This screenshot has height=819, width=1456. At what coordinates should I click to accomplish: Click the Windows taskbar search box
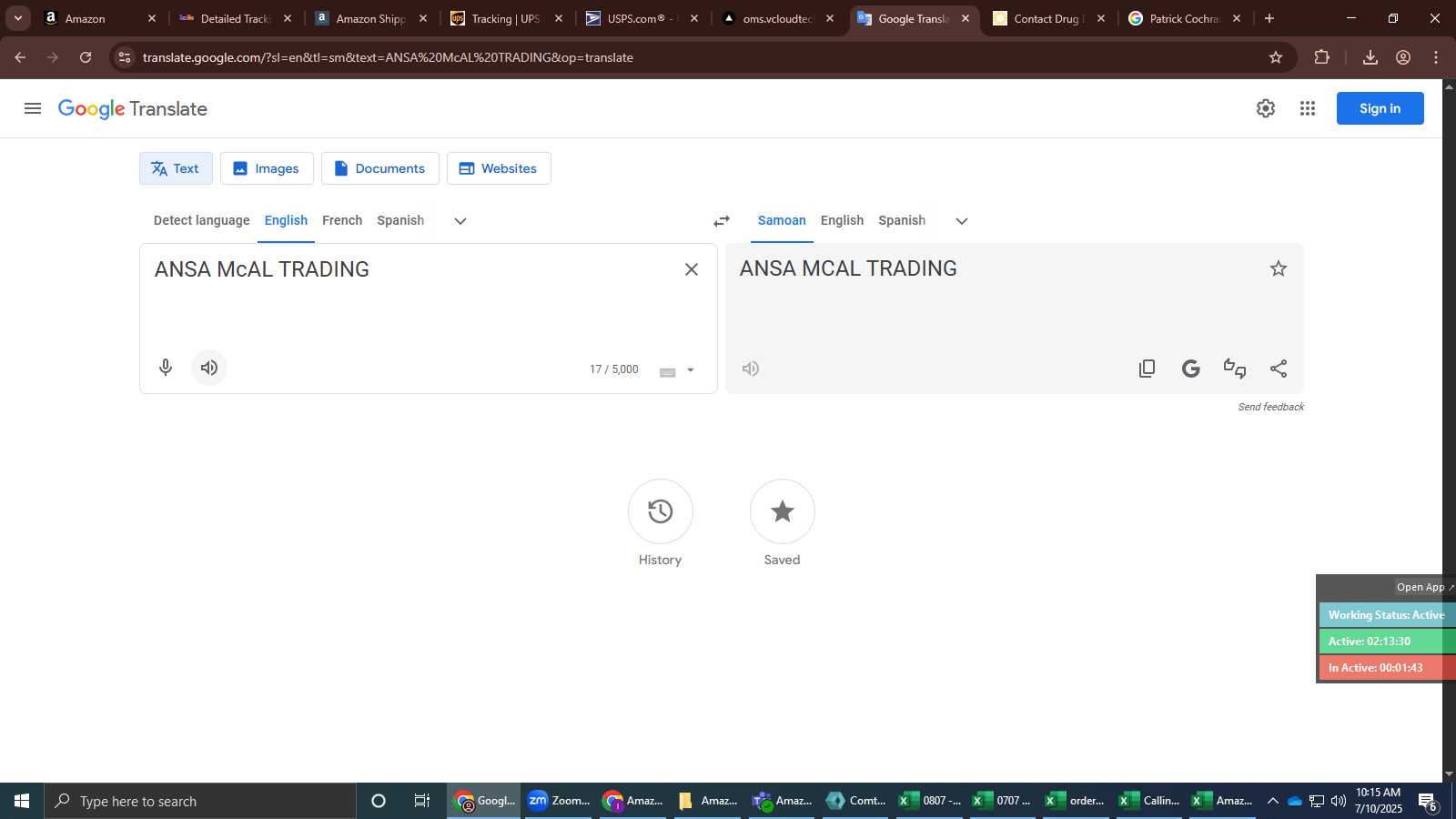[200, 801]
